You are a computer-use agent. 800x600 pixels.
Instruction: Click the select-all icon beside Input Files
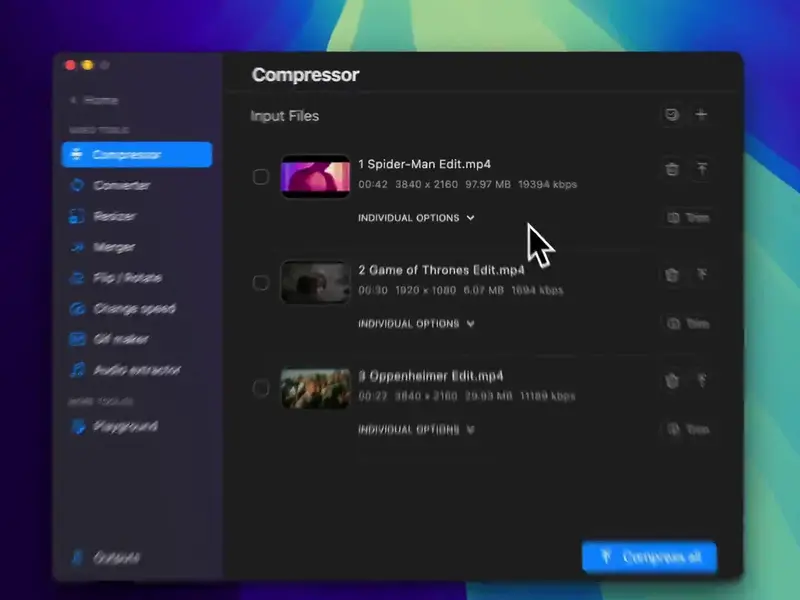tap(672, 114)
